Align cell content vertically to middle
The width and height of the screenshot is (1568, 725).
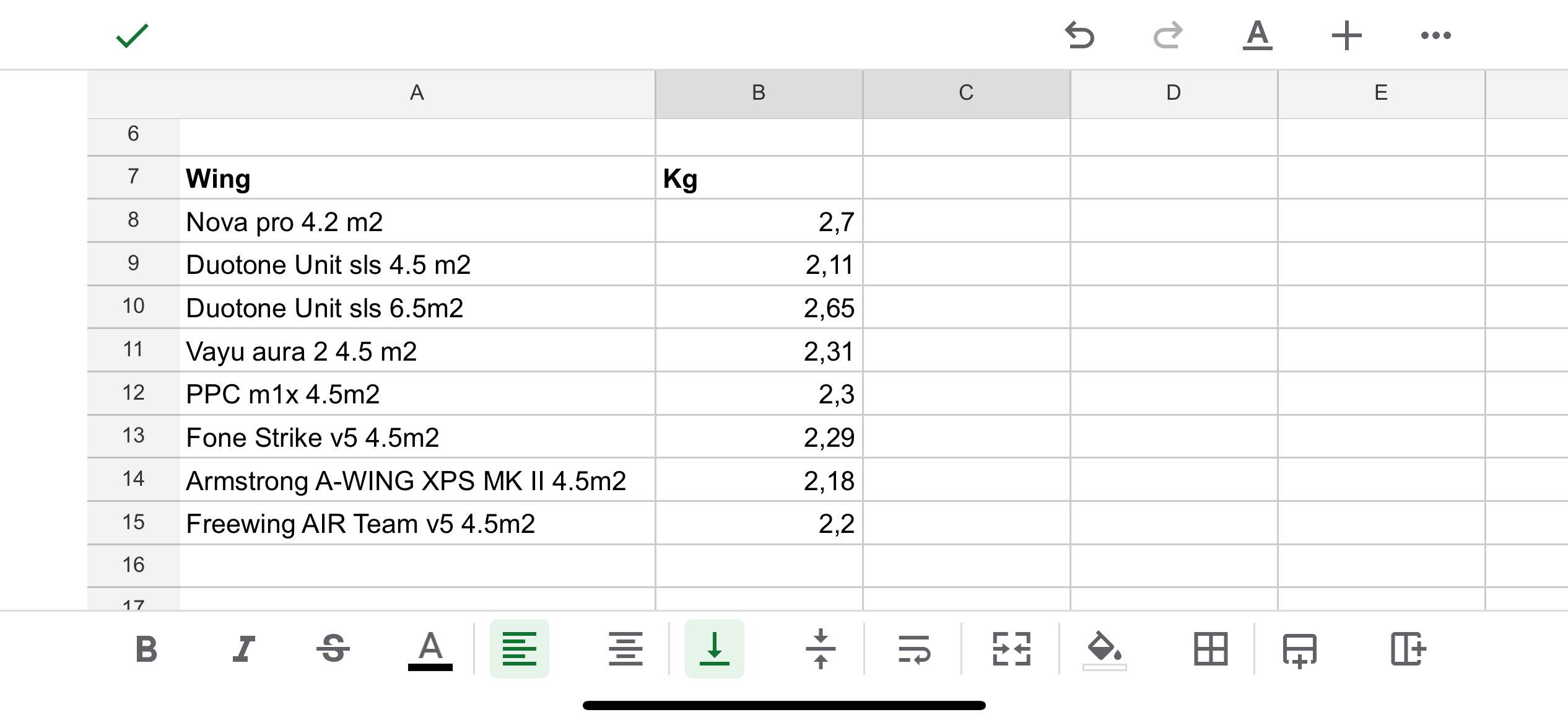(x=821, y=649)
